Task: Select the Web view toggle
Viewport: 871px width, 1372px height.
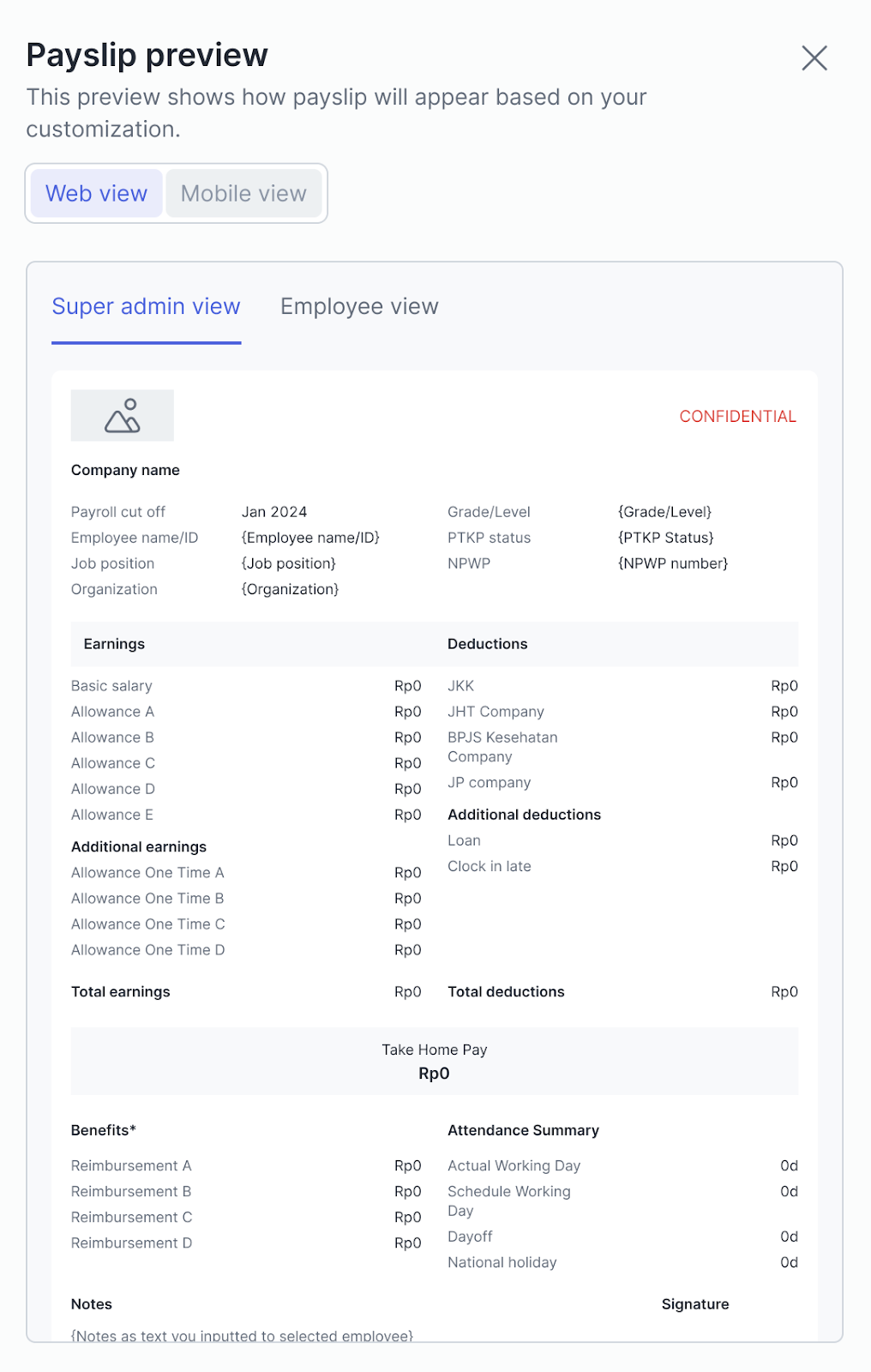Action: (x=97, y=194)
